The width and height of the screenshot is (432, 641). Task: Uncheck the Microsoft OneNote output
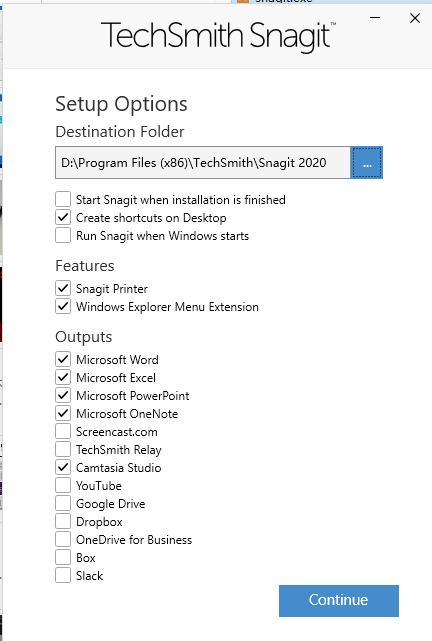[x=63, y=413]
